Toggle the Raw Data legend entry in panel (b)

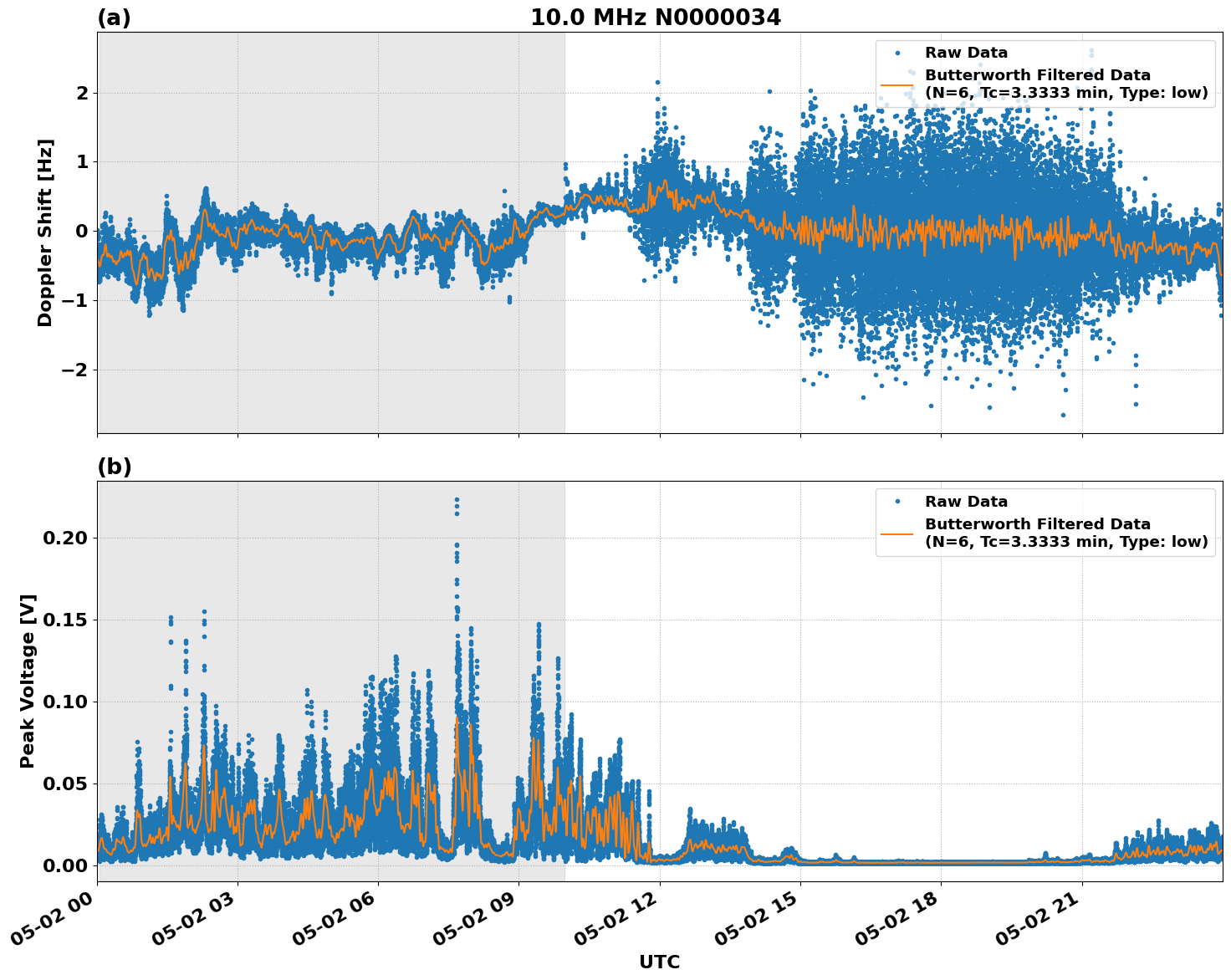[966, 502]
